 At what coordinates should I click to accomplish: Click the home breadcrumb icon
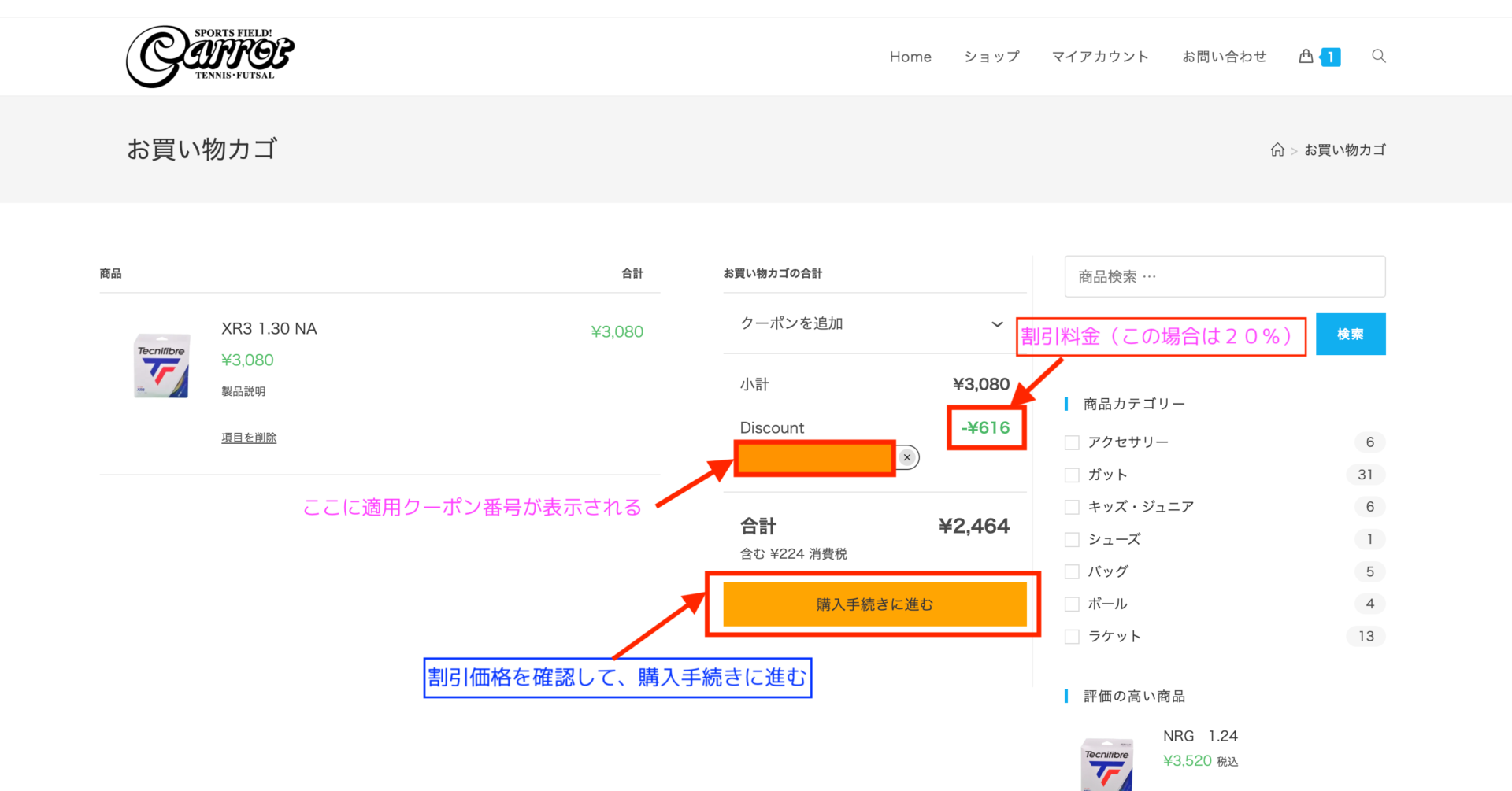(1277, 150)
